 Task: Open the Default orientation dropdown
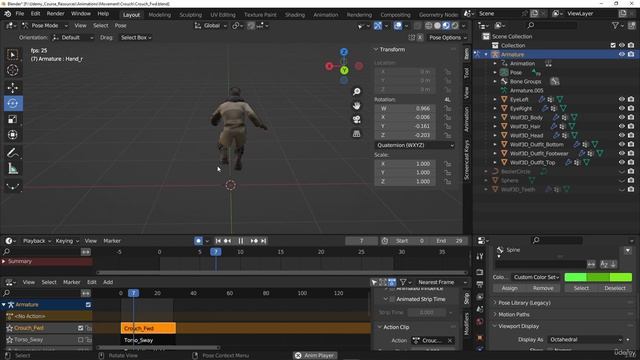(73, 38)
